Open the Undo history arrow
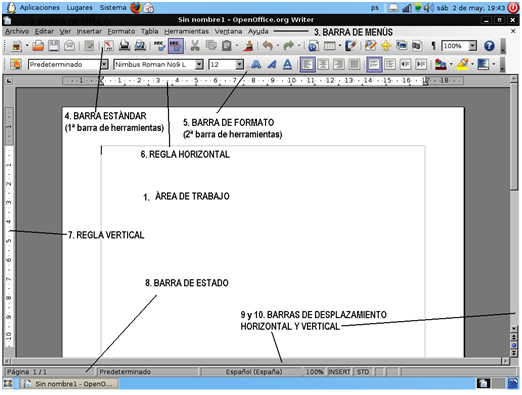The height and width of the screenshot is (395, 522). (x=278, y=46)
